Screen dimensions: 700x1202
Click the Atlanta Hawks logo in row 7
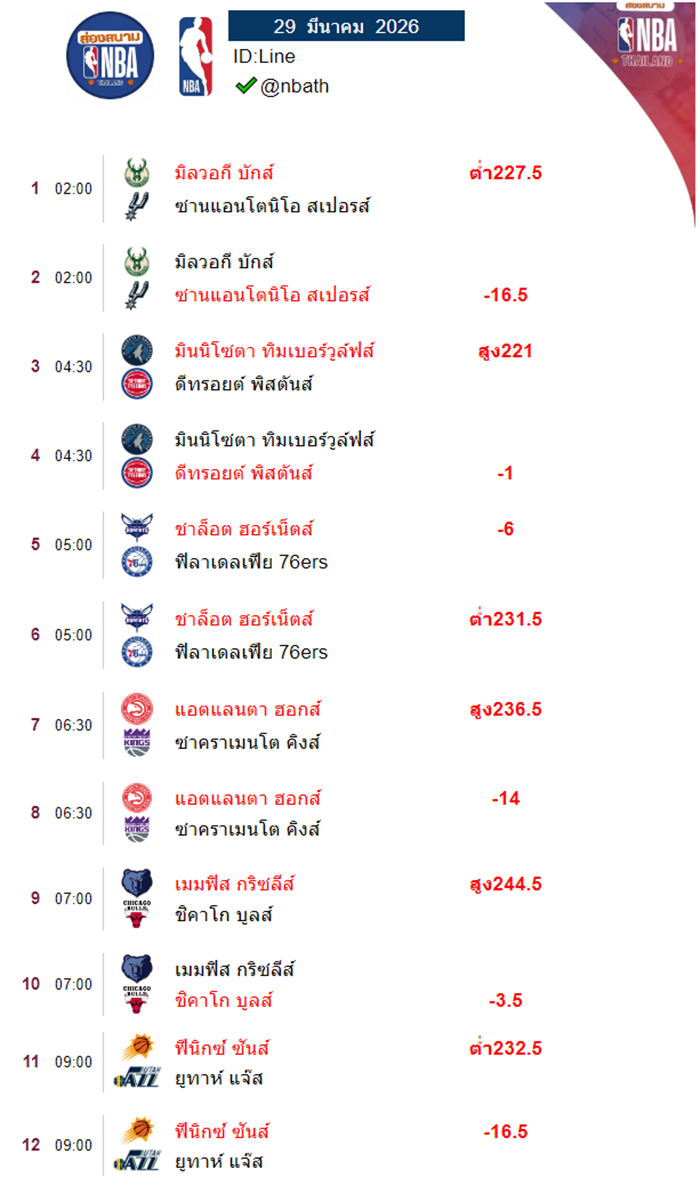click(x=136, y=709)
